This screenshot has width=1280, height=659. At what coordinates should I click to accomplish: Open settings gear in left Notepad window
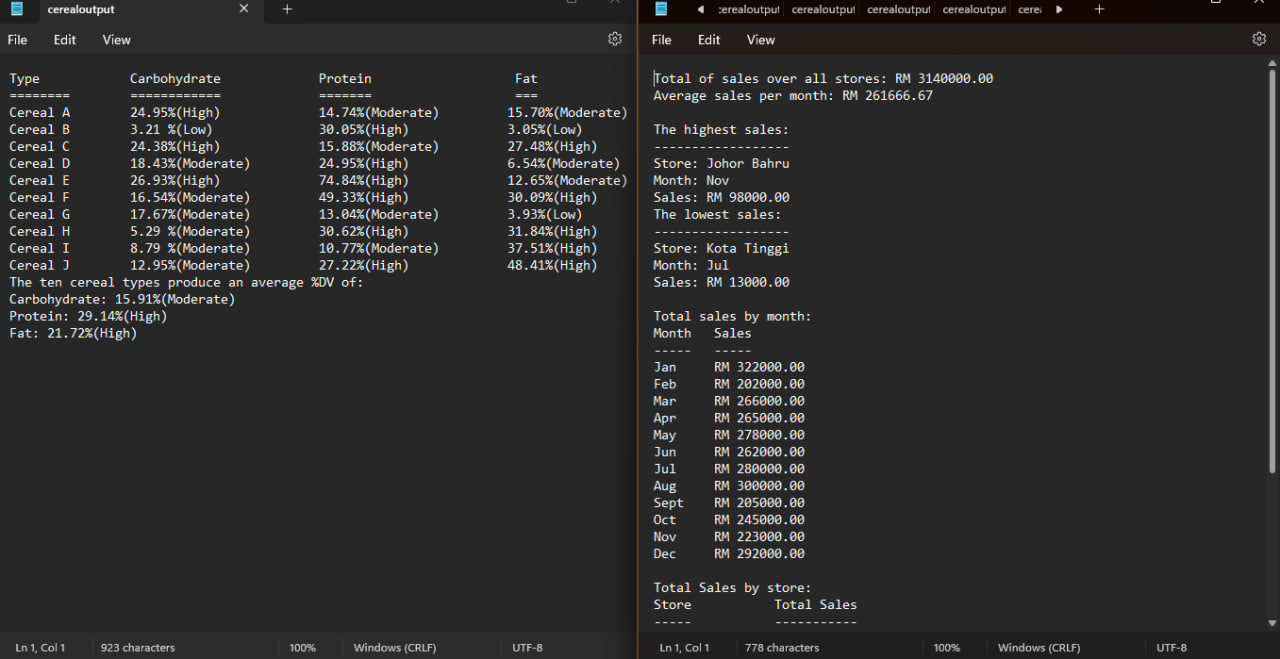click(x=615, y=39)
